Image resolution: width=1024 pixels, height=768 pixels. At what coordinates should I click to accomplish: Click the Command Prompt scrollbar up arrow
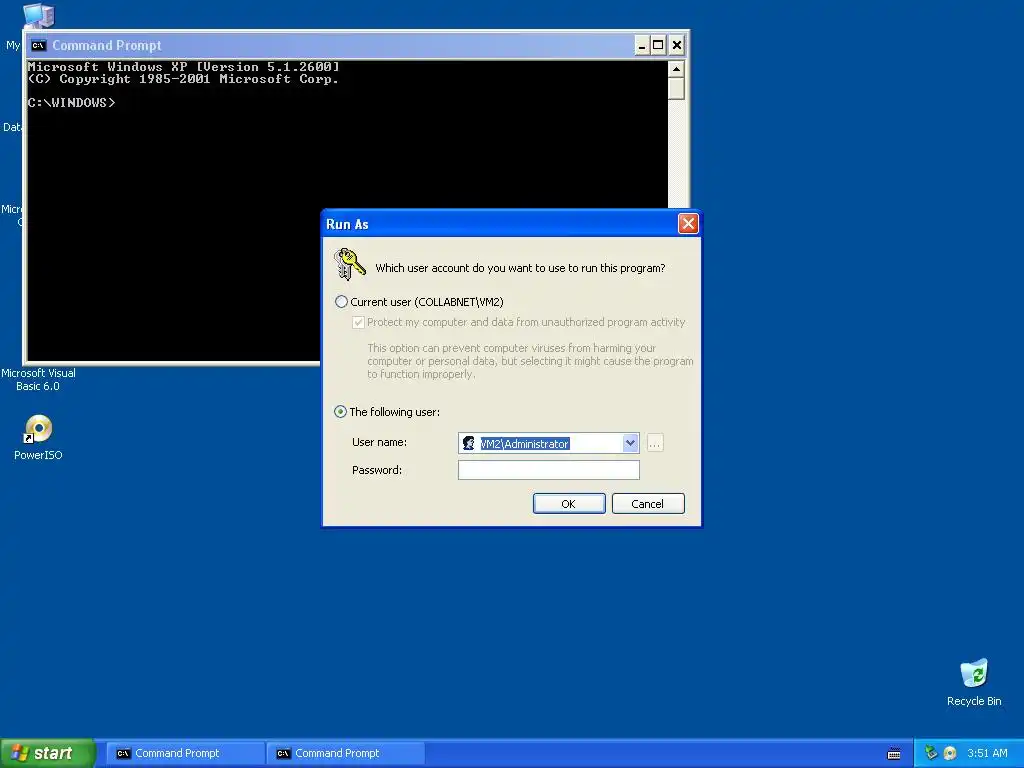[677, 69]
